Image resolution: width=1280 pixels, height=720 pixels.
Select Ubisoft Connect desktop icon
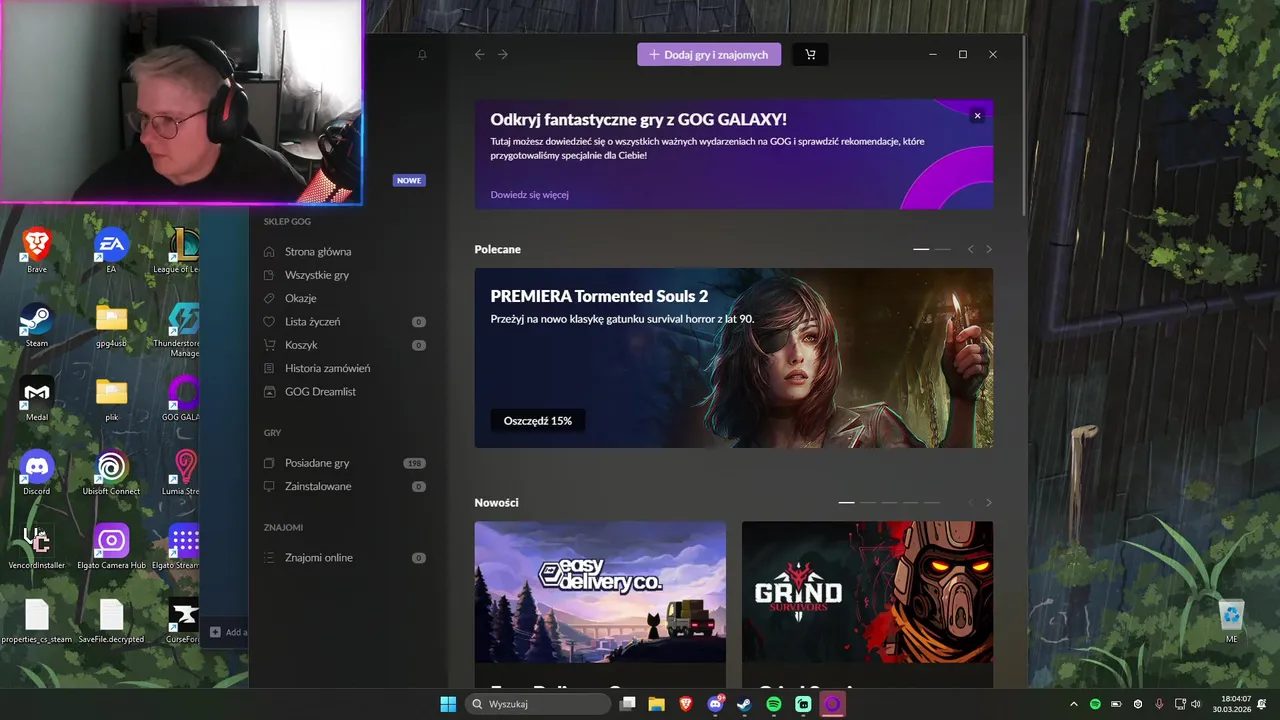(111, 472)
